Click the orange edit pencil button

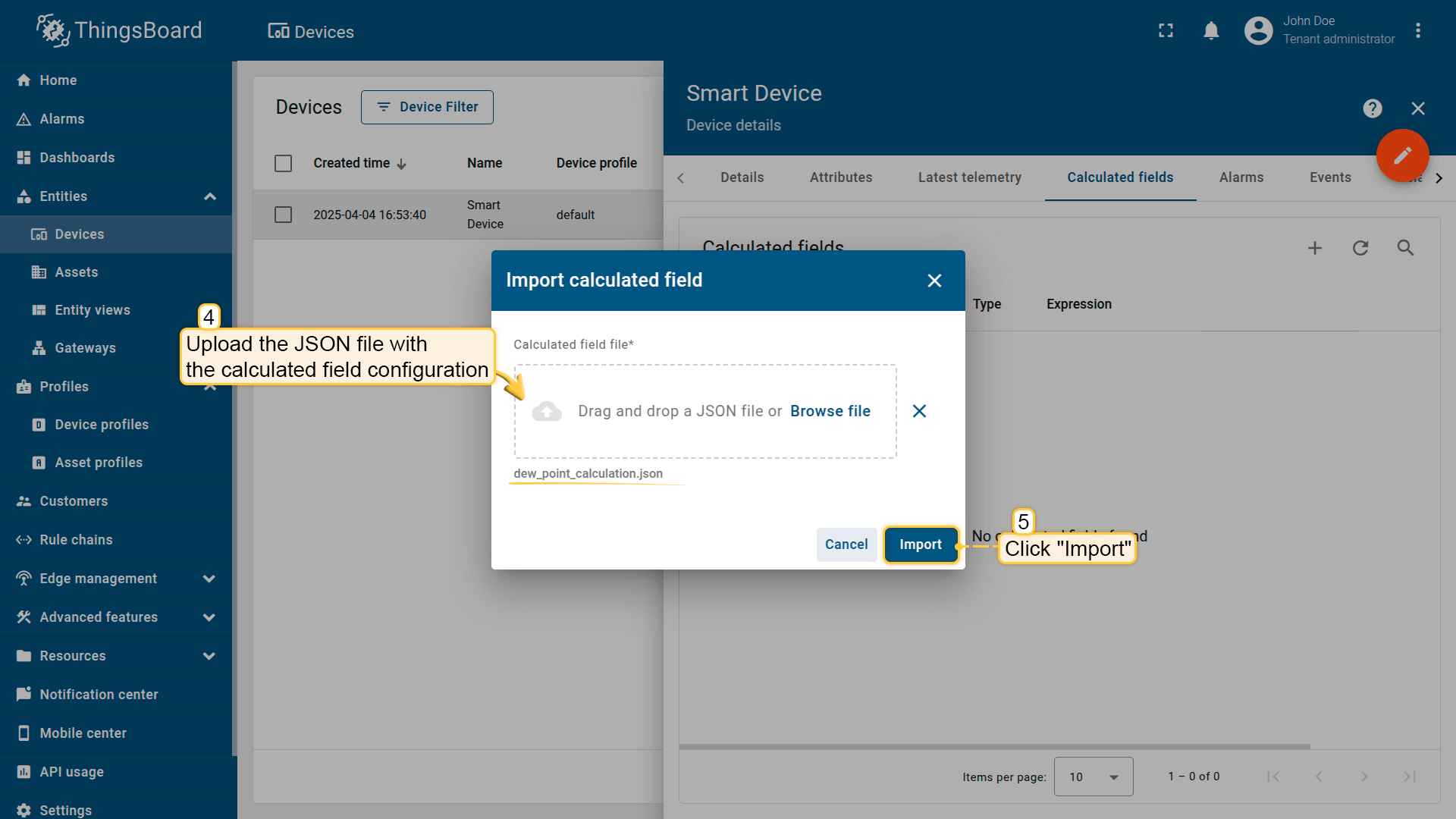pyautogui.click(x=1402, y=155)
